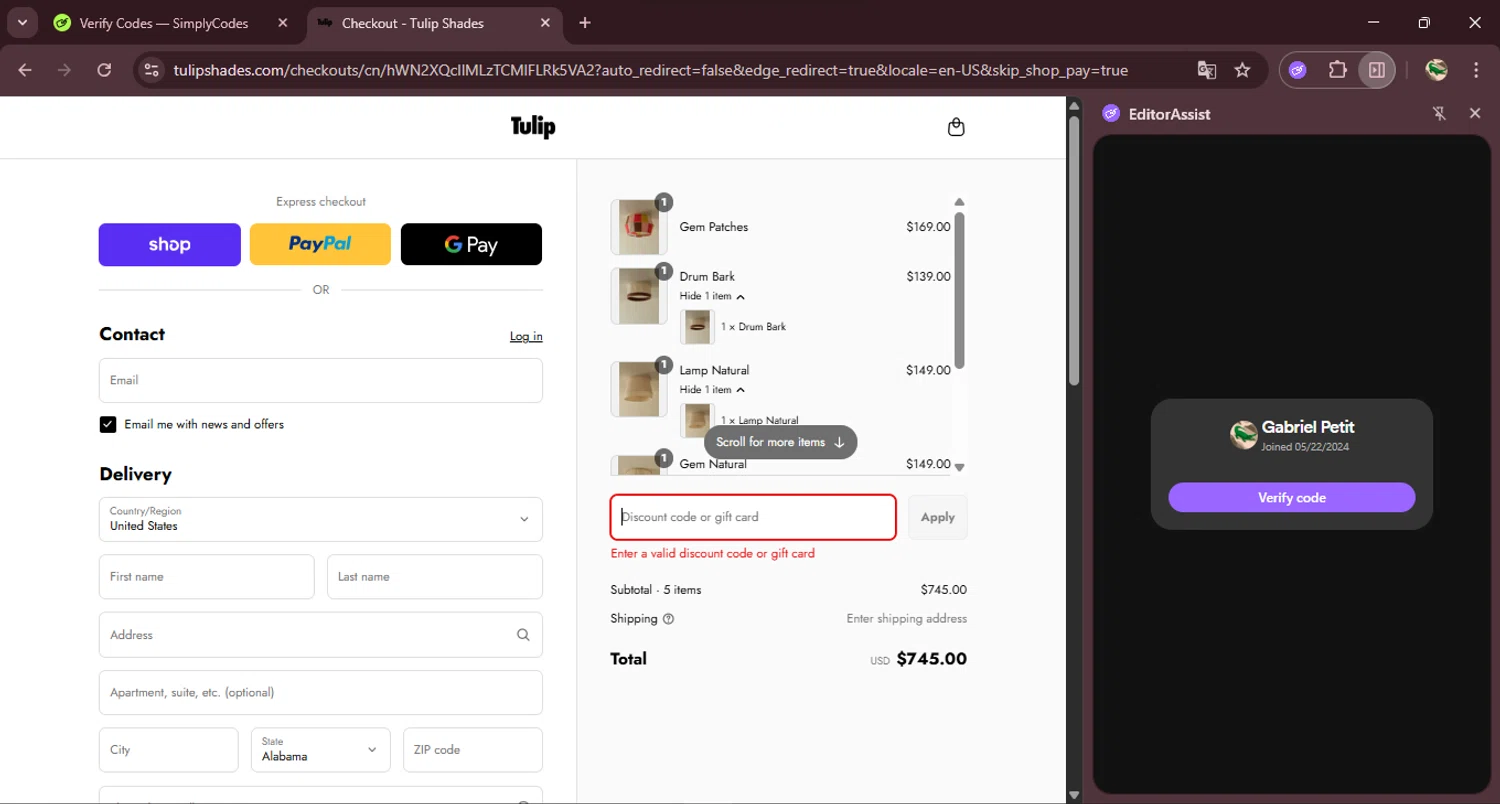The width and height of the screenshot is (1500, 804).
Task: Pay with PayPal express checkout
Action: point(320,245)
